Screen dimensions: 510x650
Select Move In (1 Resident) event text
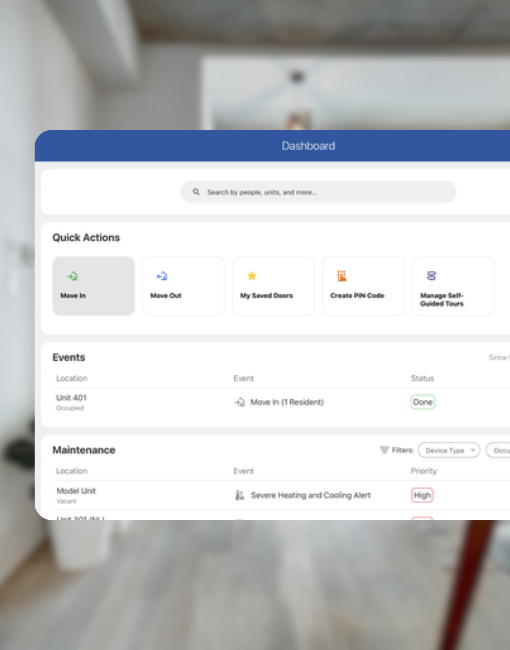tap(287, 402)
